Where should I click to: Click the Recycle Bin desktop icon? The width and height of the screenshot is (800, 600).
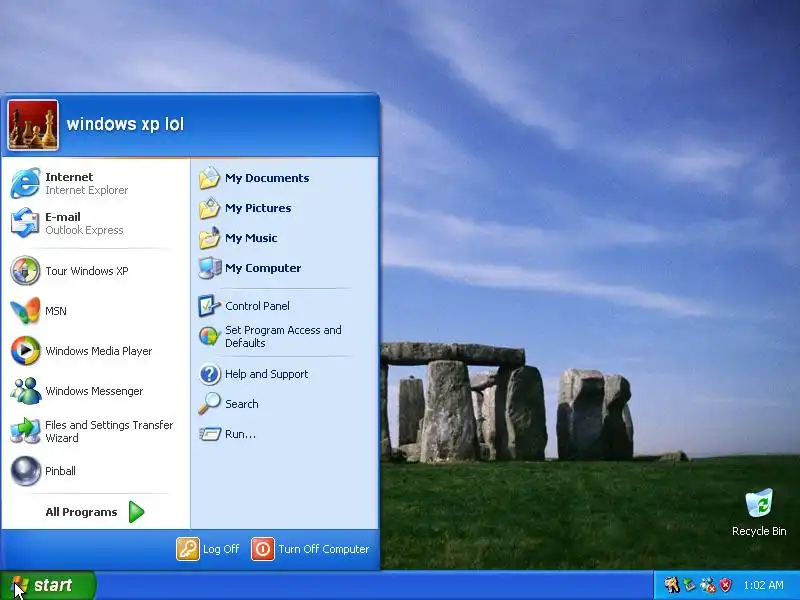click(x=759, y=503)
